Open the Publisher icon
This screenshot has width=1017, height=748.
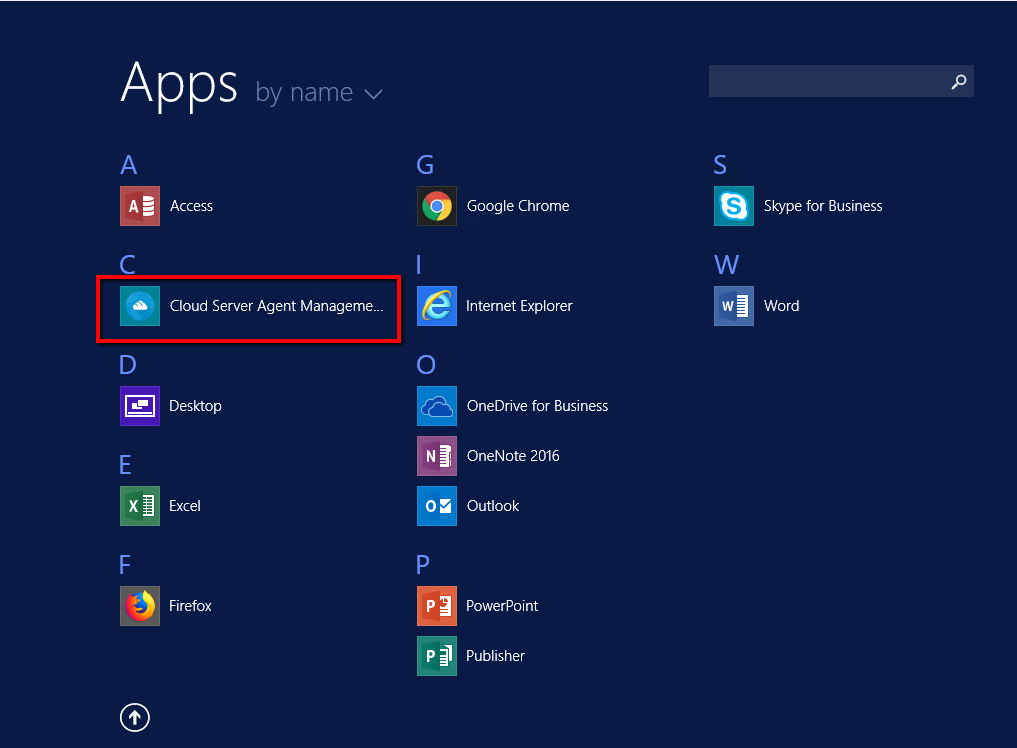437,655
